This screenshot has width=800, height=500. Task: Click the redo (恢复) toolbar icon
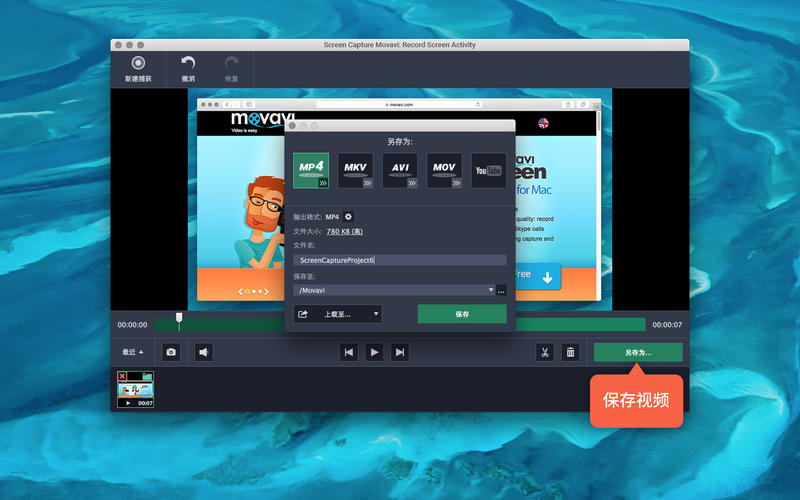pyautogui.click(x=232, y=69)
